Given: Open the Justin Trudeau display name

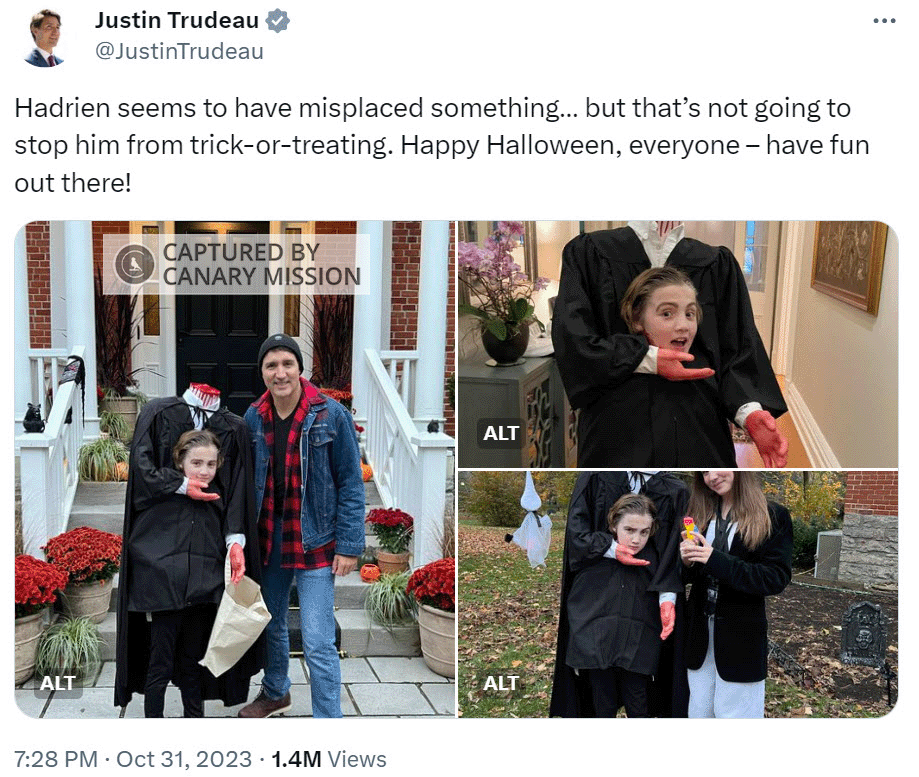Looking at the screenshot, I should coord(177,21).
